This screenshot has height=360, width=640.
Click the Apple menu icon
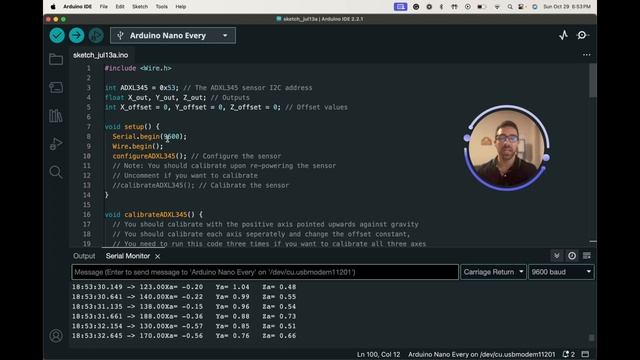53,7
